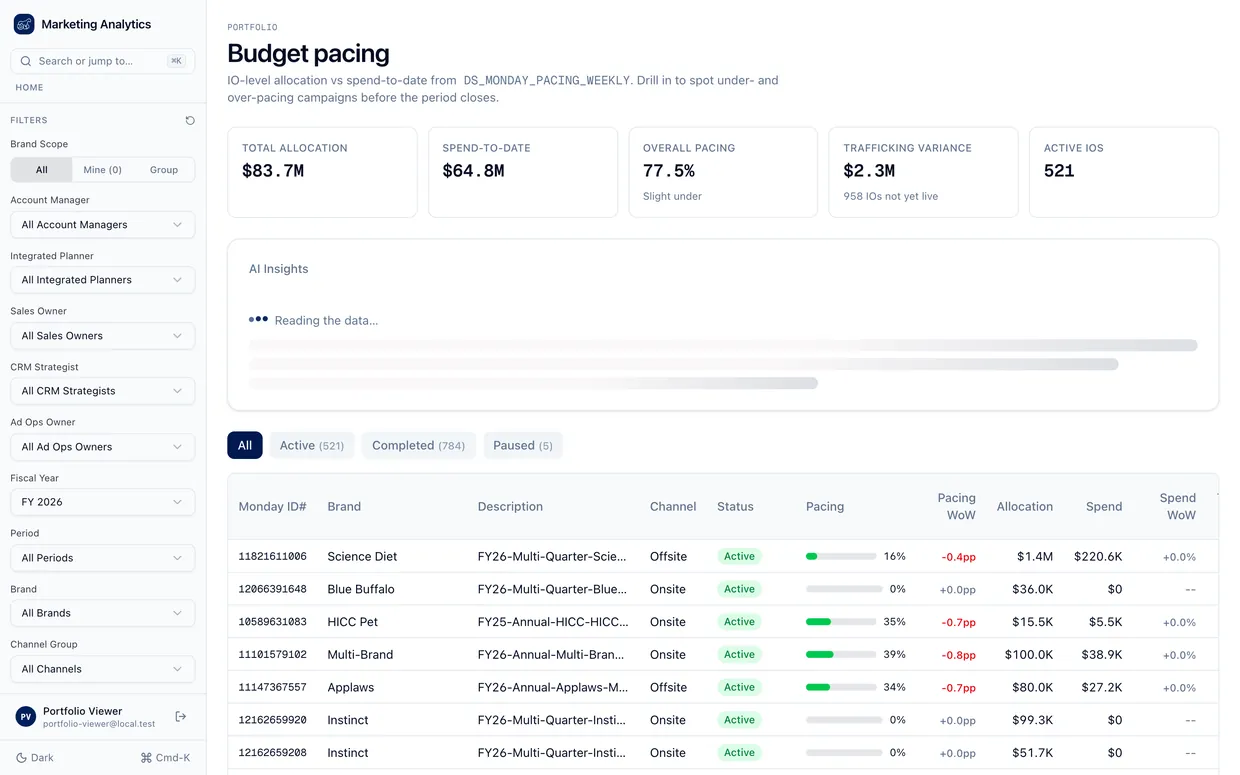Toggle Dark theme
Screen dimensions: 1240x775
click(35, 758)
